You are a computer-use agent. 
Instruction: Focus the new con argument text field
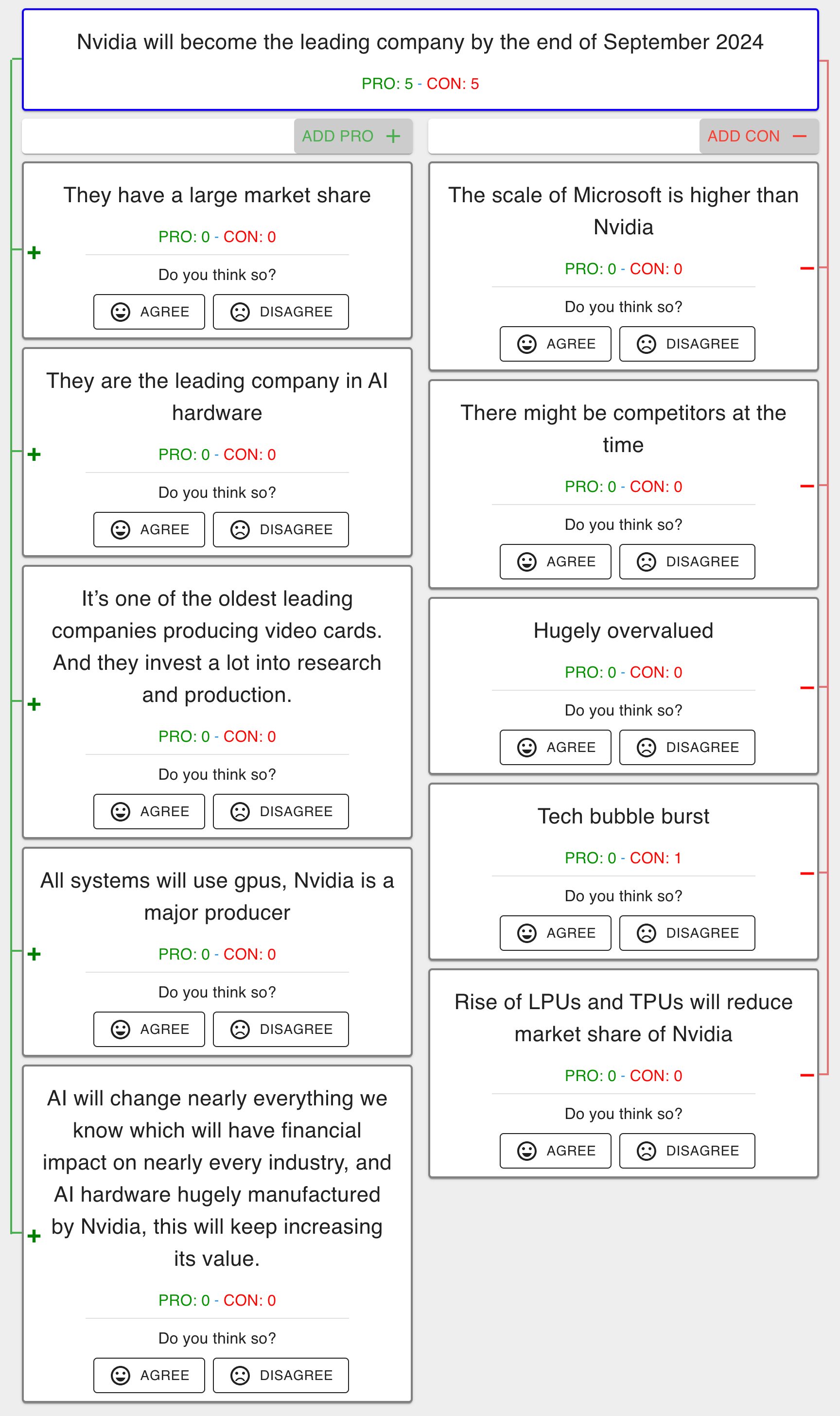(x=564, y=136)
